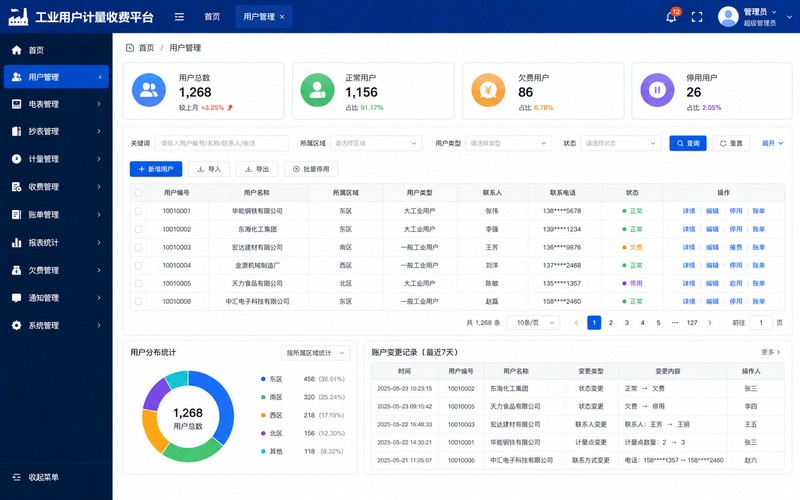
Task: Close the 用户管理 tab
Action: click(x=282, y=17)
